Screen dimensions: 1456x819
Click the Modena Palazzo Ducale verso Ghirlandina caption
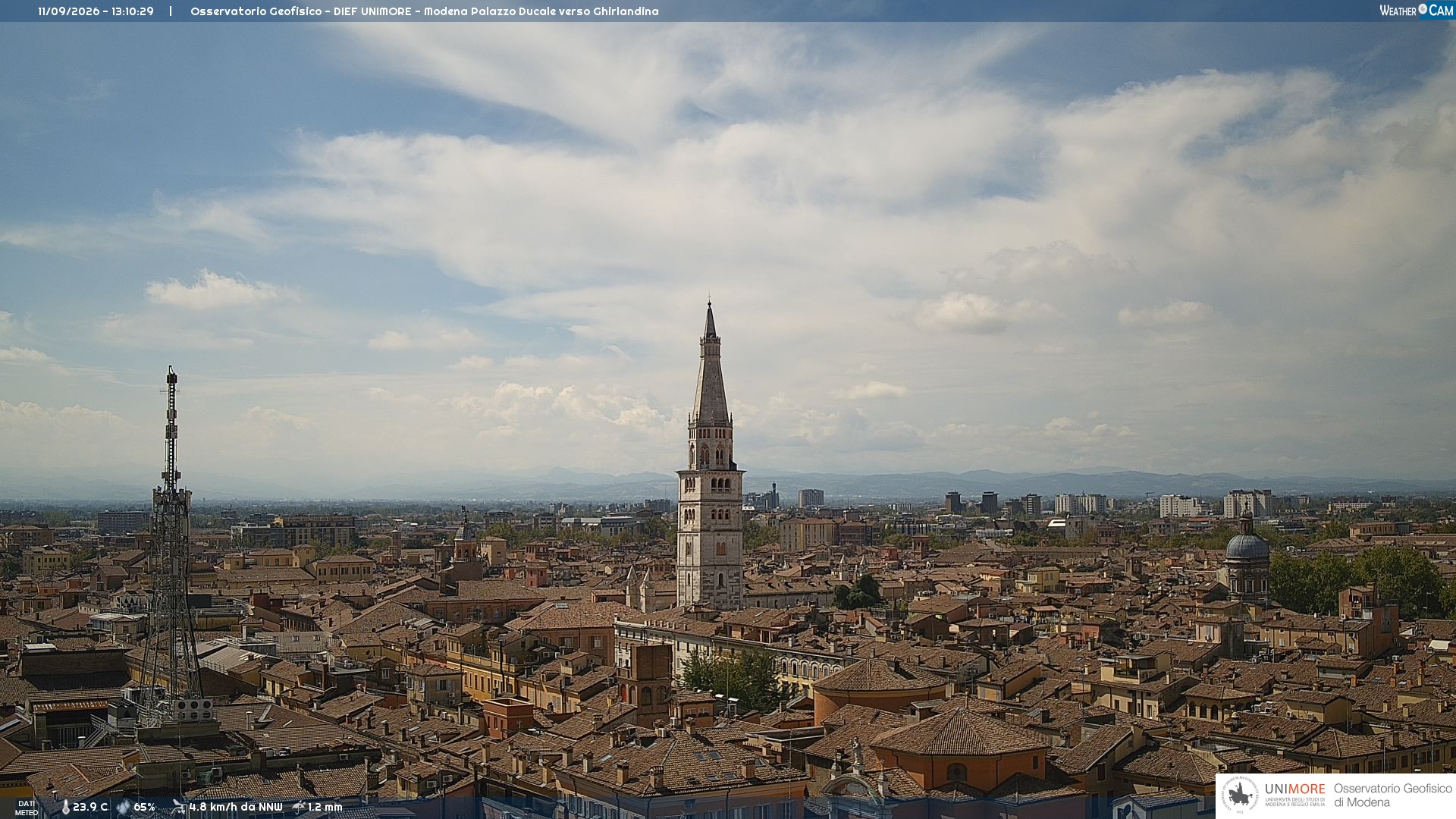[x=541, y=11]
